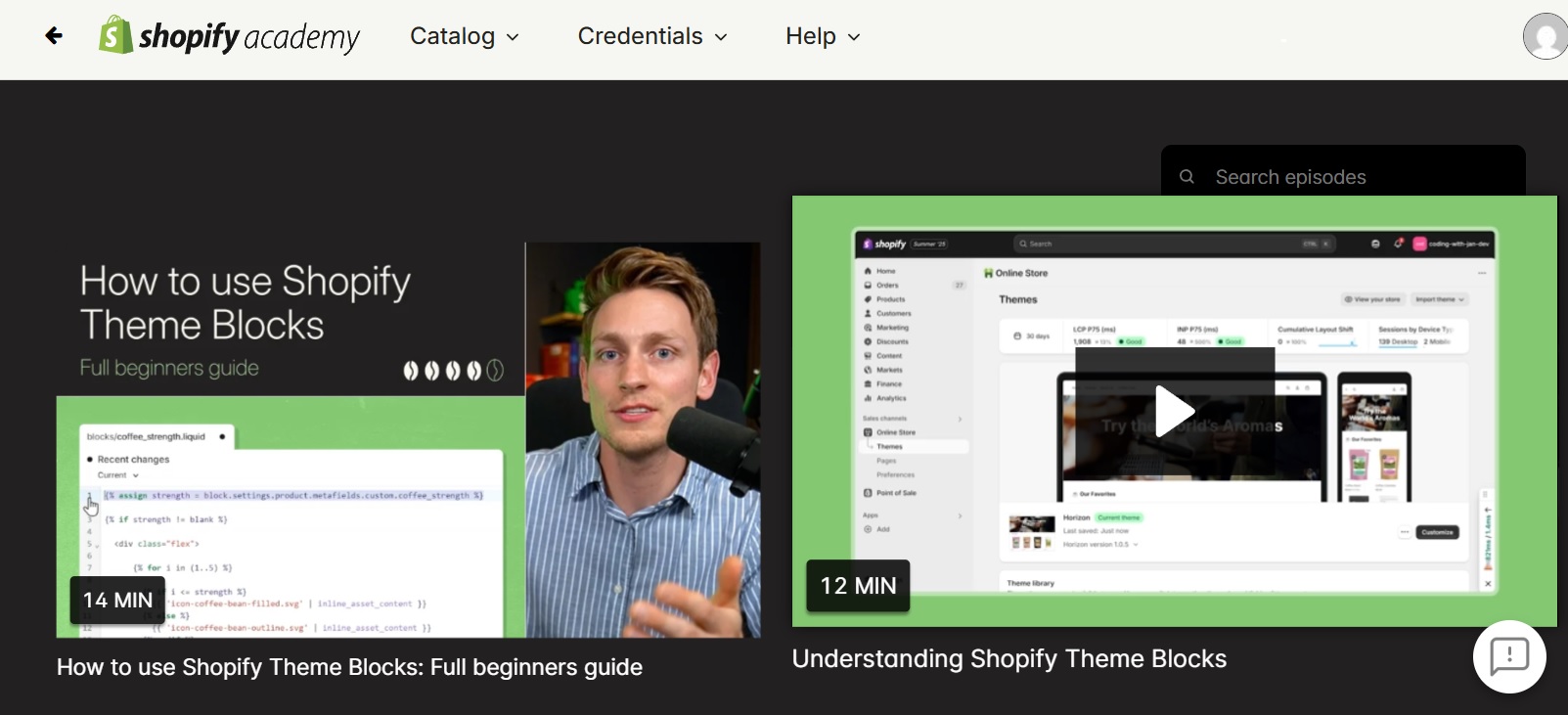Click the 12 MIN duration badge

(x=858, y=586)
